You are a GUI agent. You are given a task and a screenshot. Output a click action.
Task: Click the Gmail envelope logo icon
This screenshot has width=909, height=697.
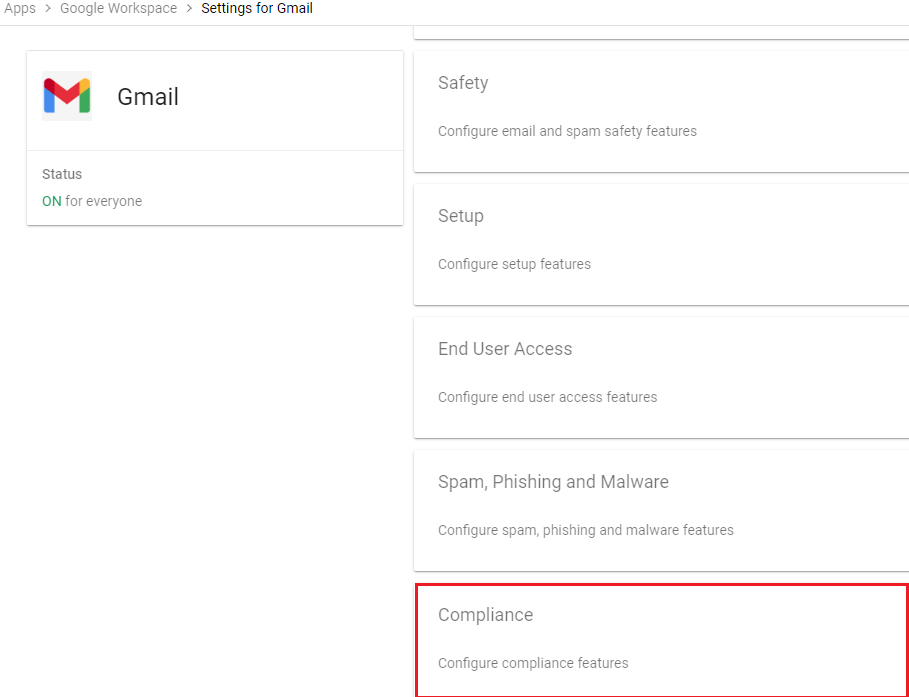[x=67, y=96]
